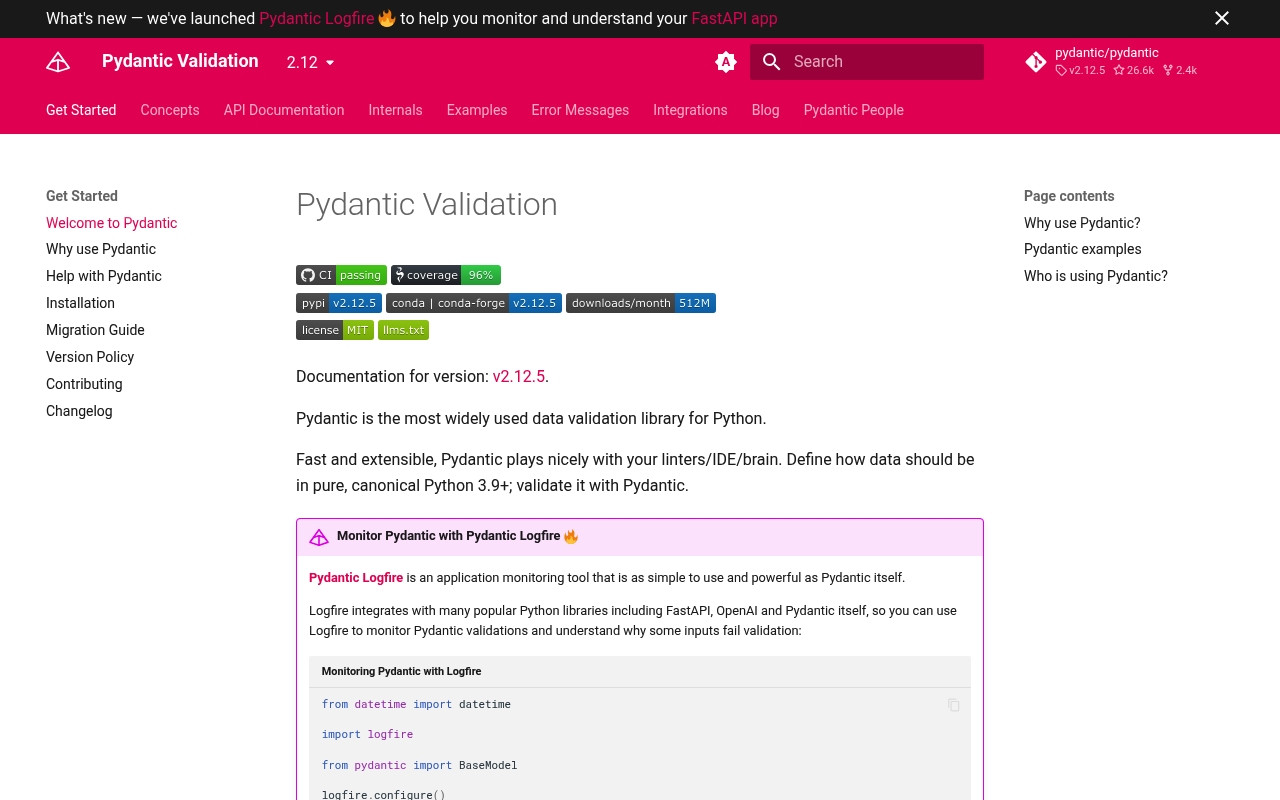Viewport: 1280px width, 800px height.
Task: Click the downloads/month 512M badge
Action: [641, 303]
